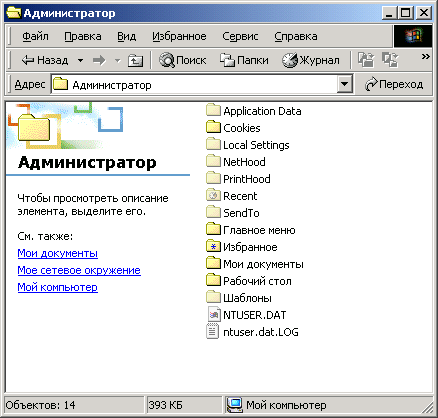This screenshot has height=418, width=438.
Task: Click the Переход go button
Action: (394, 85)
